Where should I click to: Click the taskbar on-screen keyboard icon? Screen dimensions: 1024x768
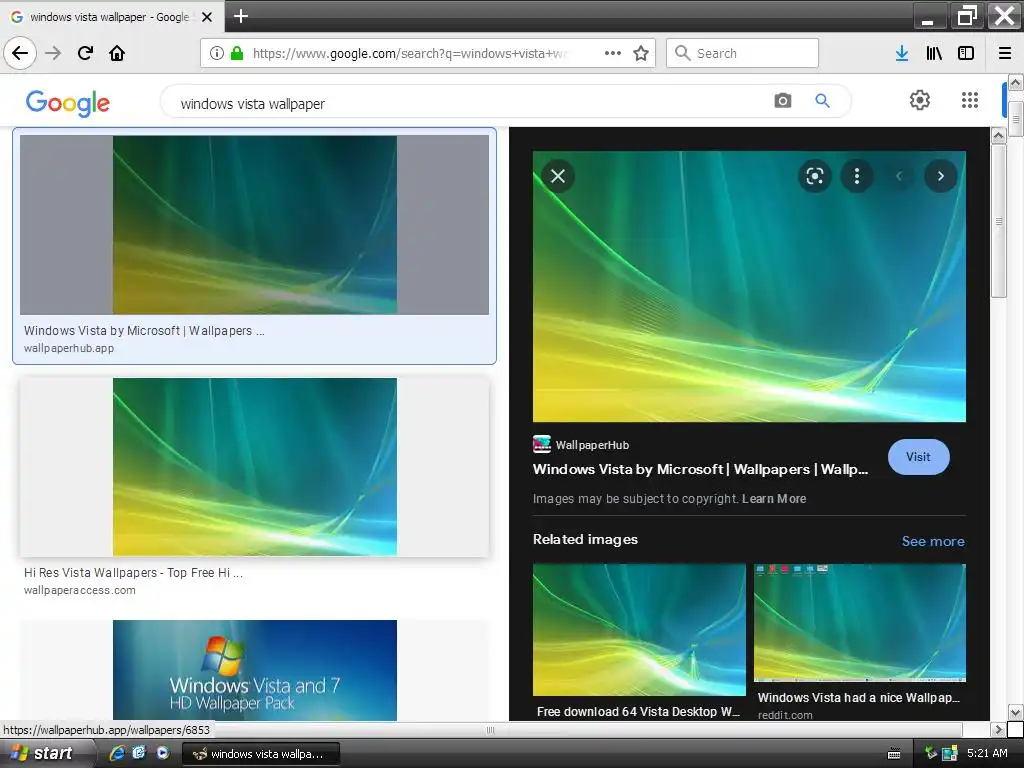[894, 754]
